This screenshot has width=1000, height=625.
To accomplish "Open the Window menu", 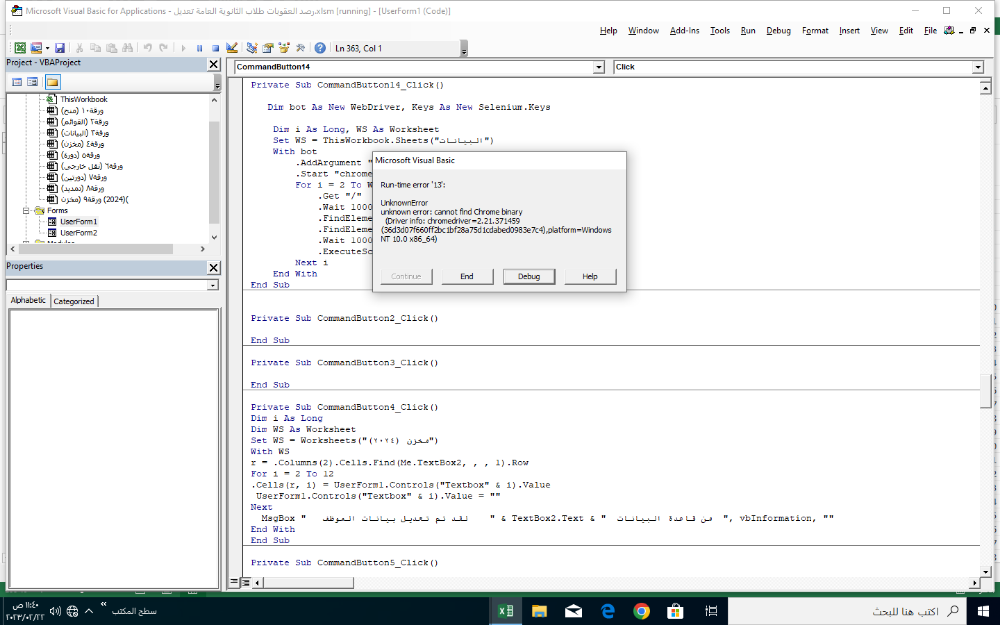I will (643, 30).
